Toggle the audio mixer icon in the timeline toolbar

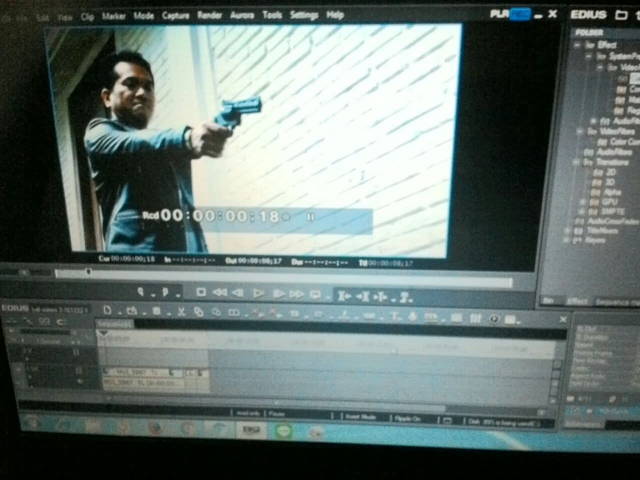(x=475, y=318)
